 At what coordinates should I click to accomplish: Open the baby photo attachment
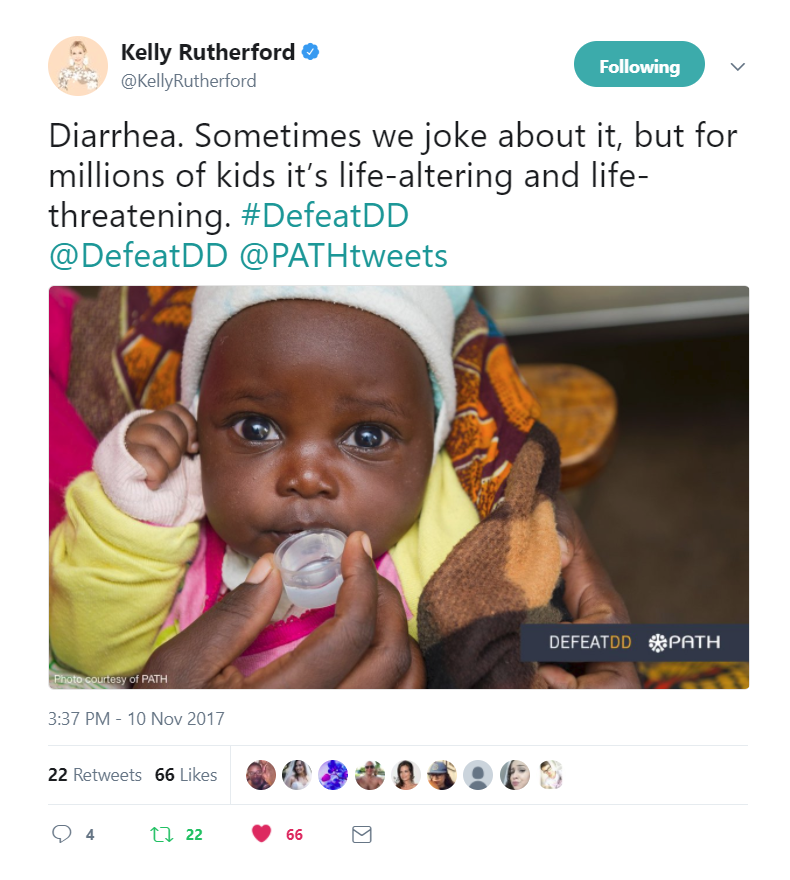399,487
